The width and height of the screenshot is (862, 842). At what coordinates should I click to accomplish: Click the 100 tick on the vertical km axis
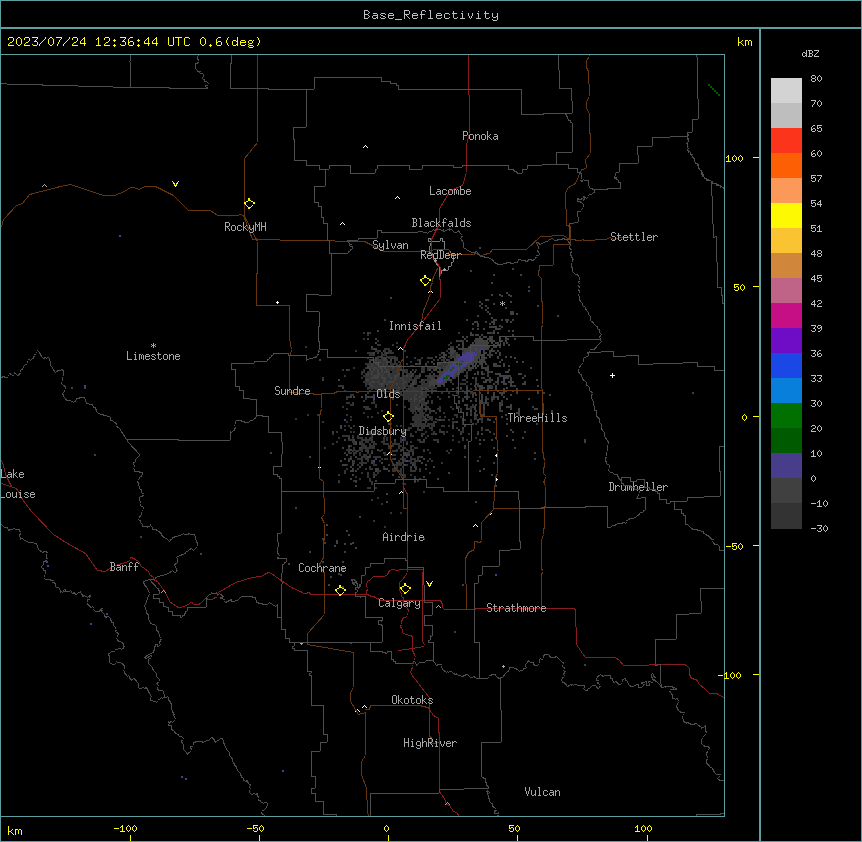pos(734,158)
